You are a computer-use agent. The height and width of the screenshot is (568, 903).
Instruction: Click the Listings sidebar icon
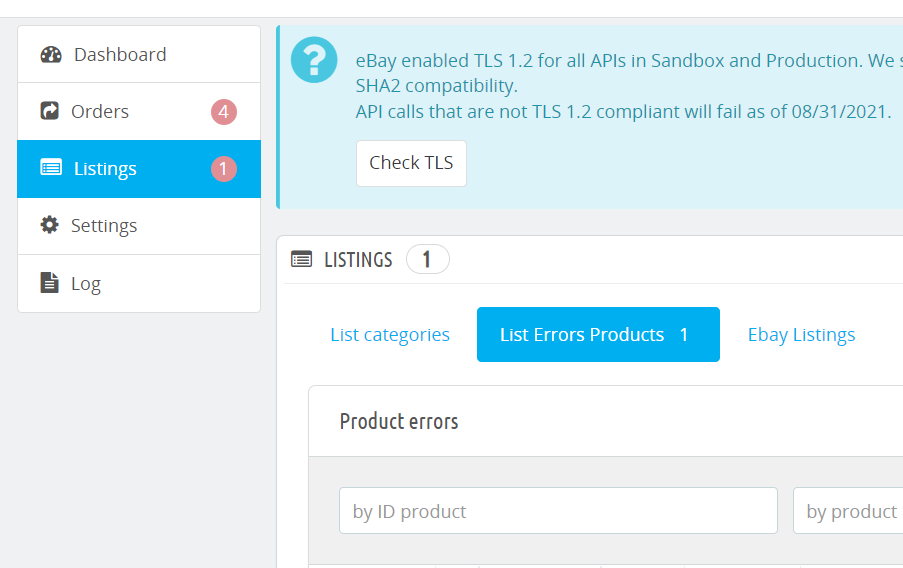tap(51, 168)
